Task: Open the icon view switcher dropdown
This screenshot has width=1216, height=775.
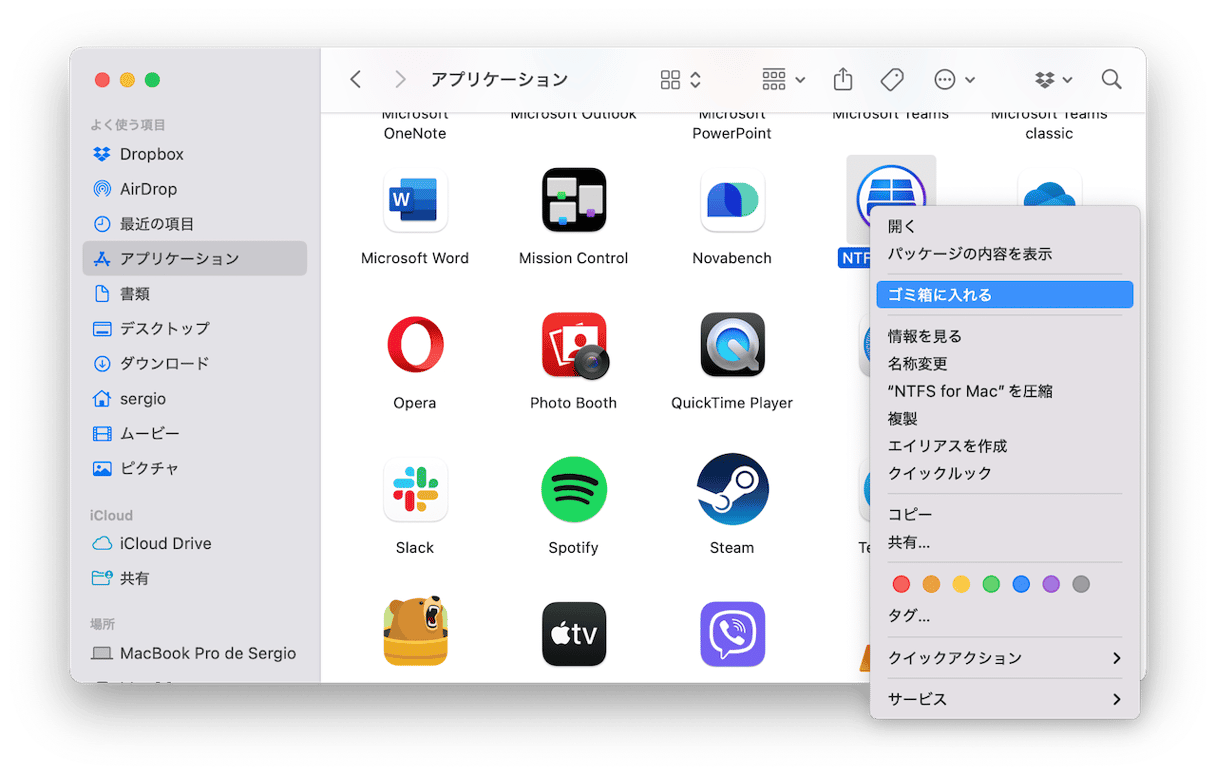Action: pos(681,79)
